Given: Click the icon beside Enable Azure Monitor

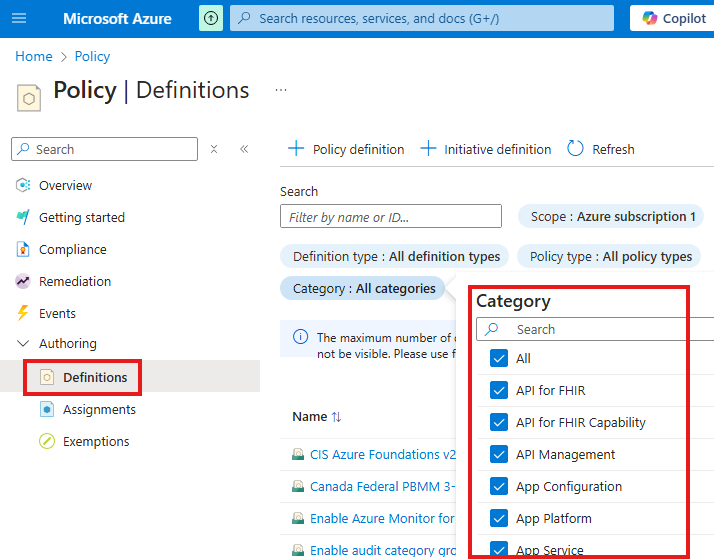Looking at the screenshot, I should tap(298, 518).
